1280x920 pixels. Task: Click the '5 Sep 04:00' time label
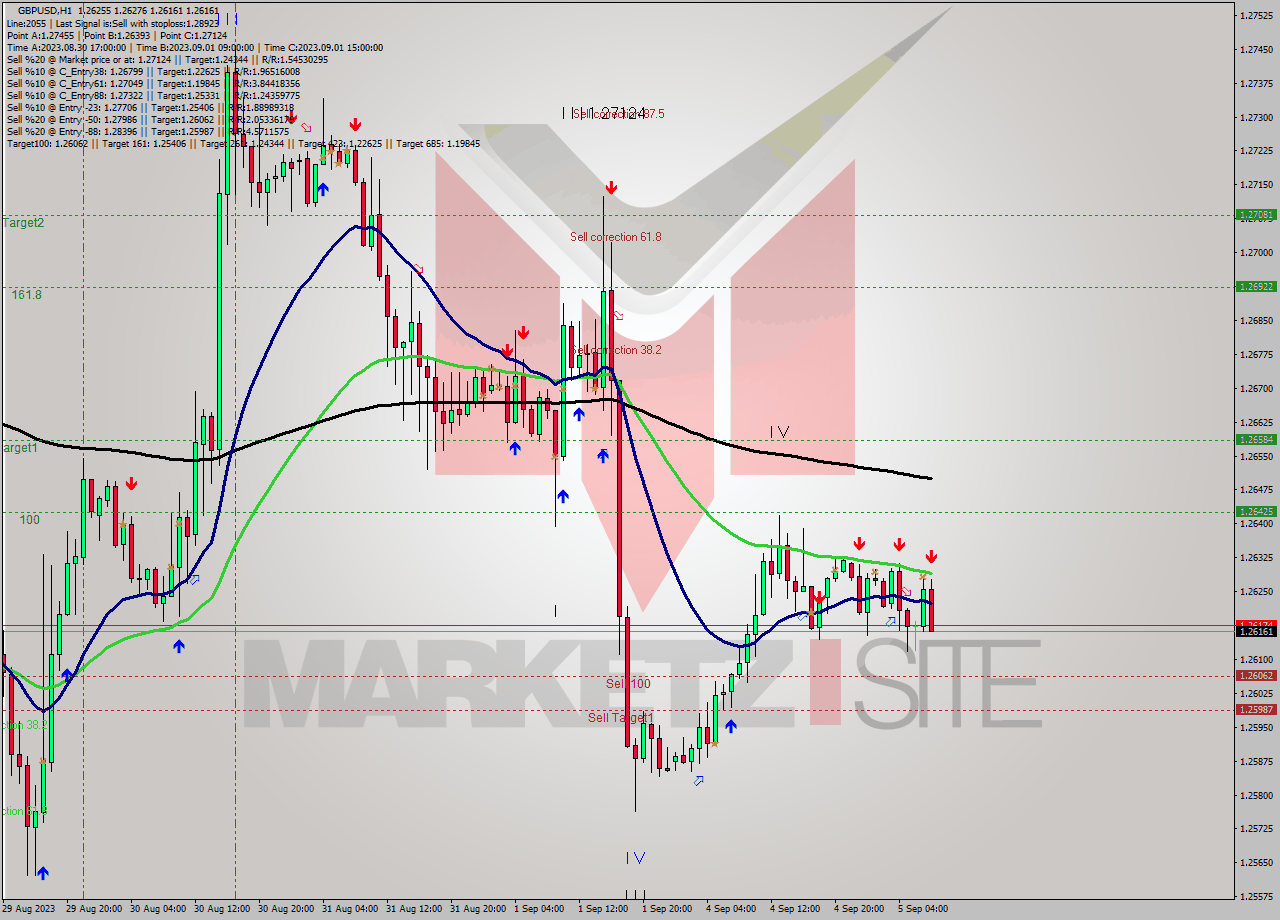tap(922, 909)
